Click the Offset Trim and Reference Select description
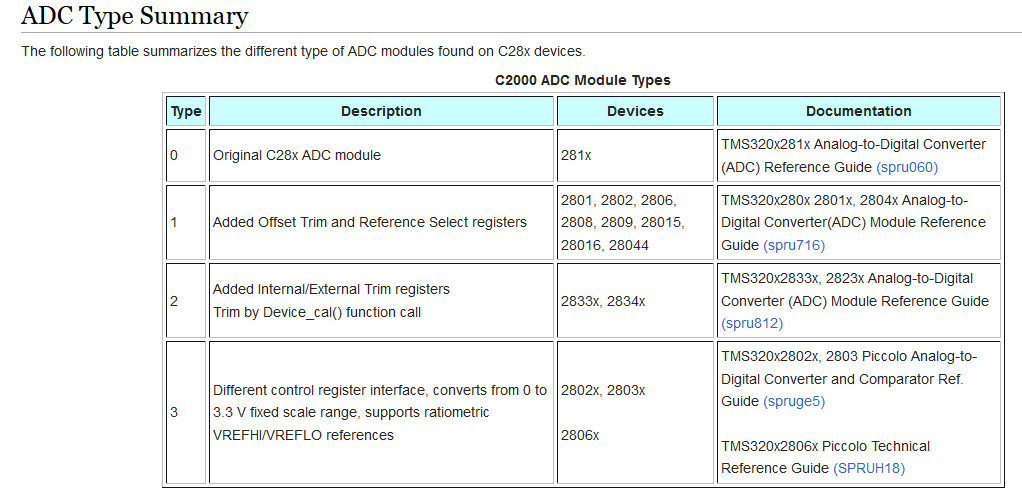This screenshot has width=1022, height=488. (x=370, y=222)
